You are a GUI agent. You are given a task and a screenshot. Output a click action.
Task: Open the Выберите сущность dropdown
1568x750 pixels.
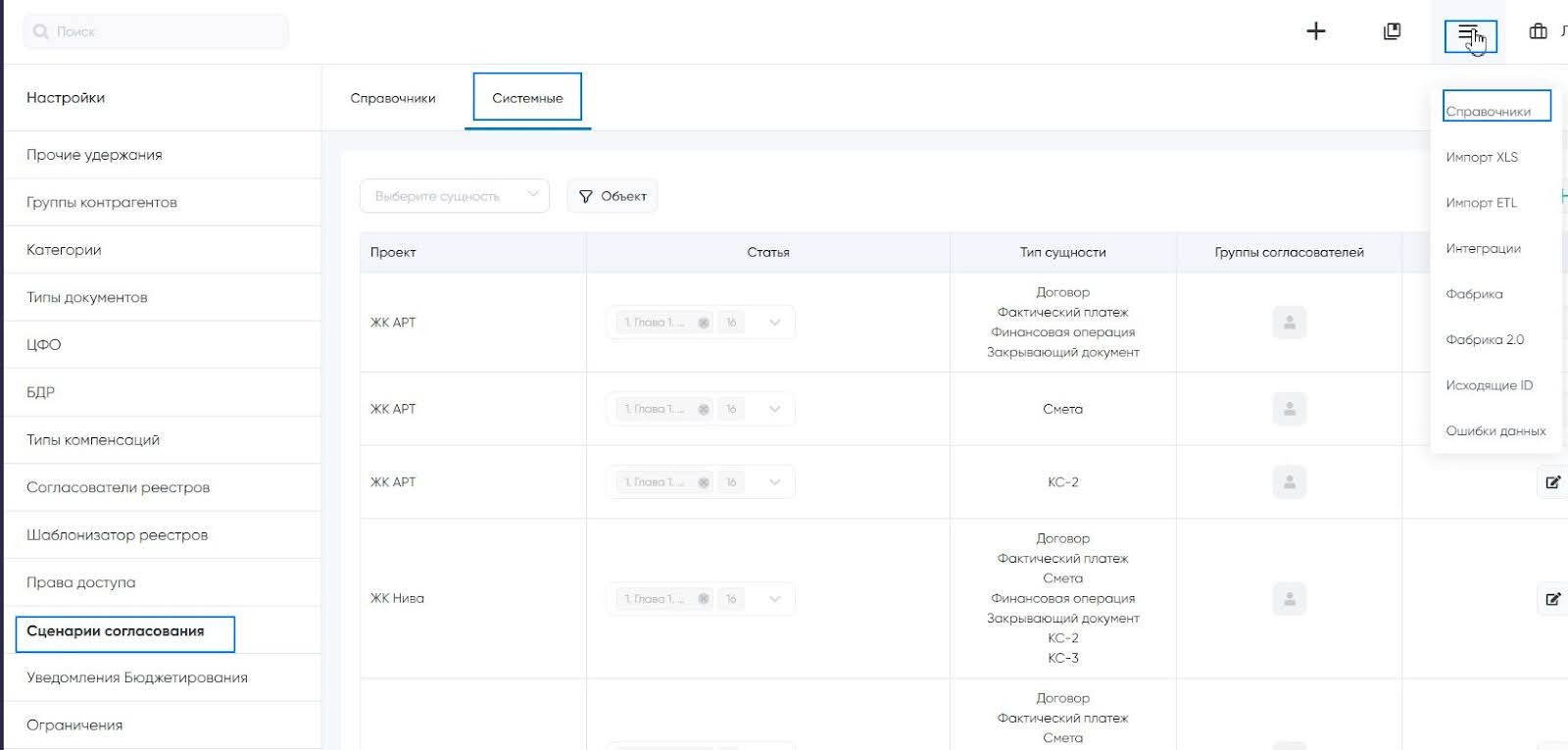(x=455, y=196)
